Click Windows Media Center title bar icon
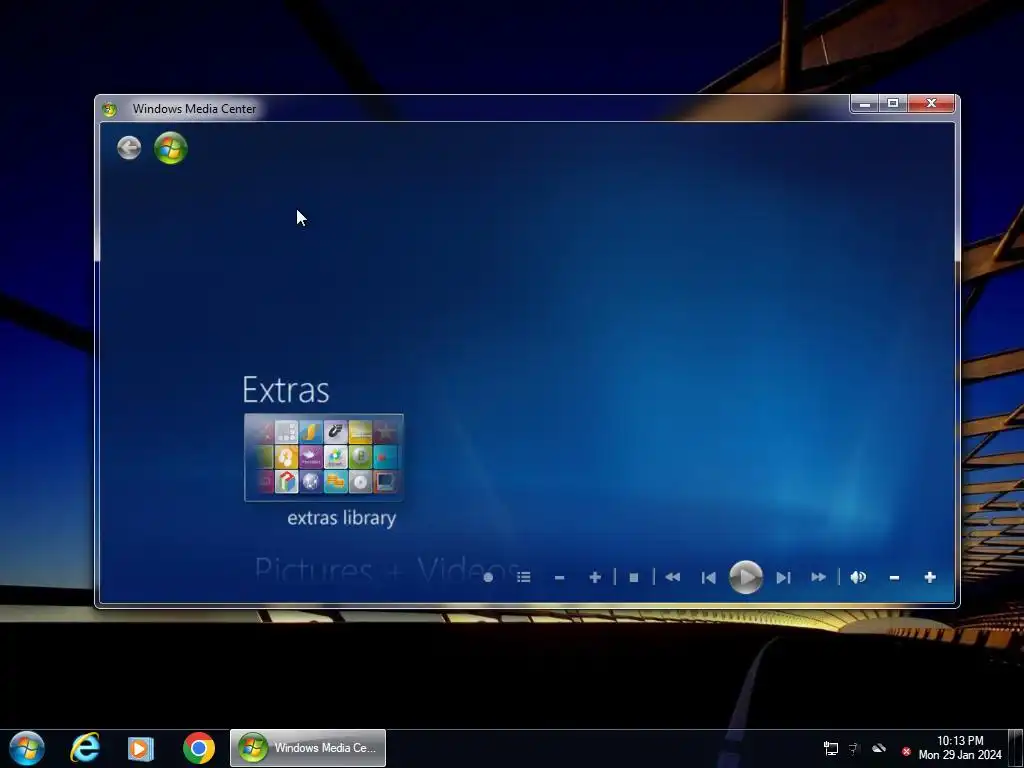This screenshot has width=1024, height=768. click(x=109, y=109)
